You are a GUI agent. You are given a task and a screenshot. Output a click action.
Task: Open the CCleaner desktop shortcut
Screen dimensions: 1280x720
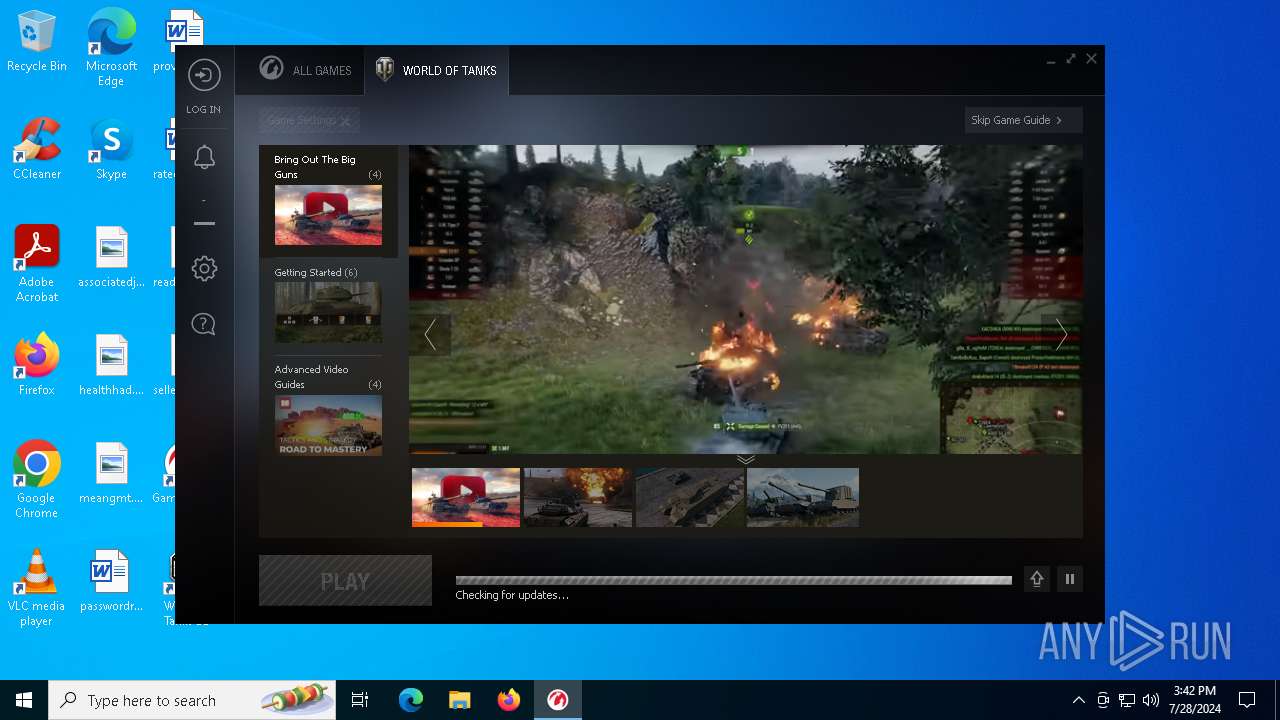click(x=37, y=150)
